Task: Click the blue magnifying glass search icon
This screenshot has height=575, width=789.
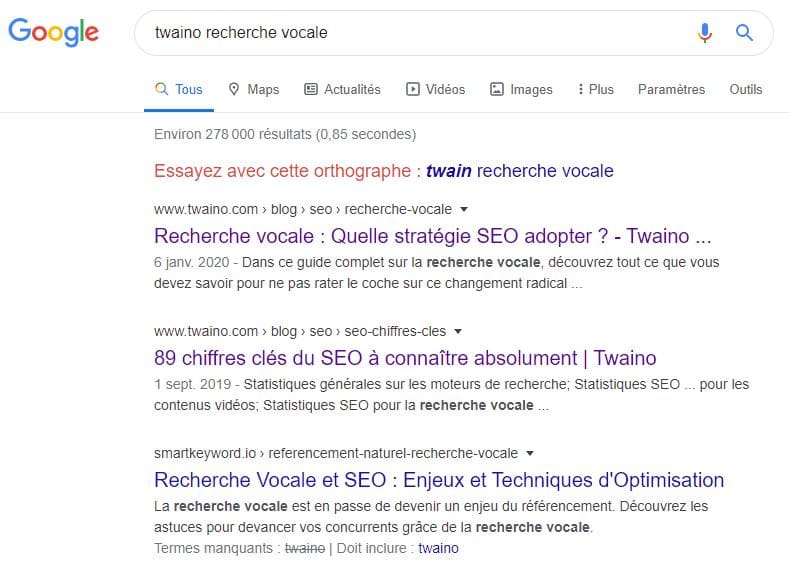Action: point(744,33)
